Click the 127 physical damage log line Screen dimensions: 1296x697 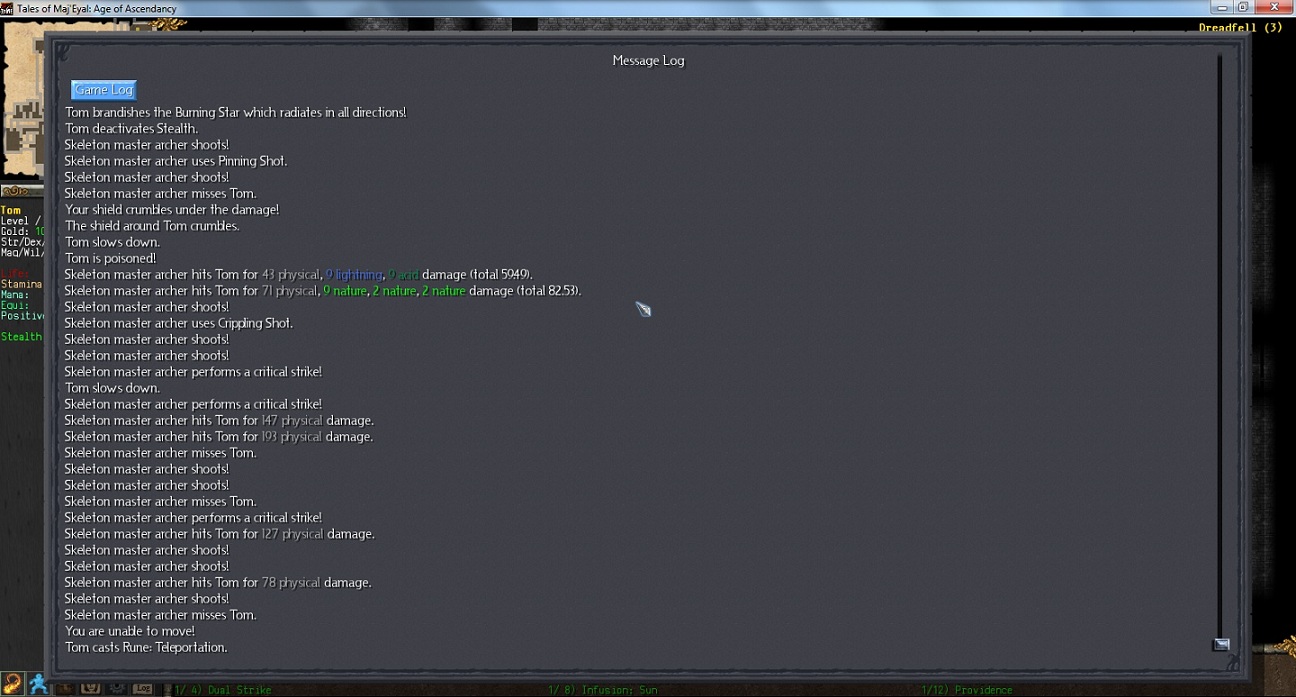(220, 534)
